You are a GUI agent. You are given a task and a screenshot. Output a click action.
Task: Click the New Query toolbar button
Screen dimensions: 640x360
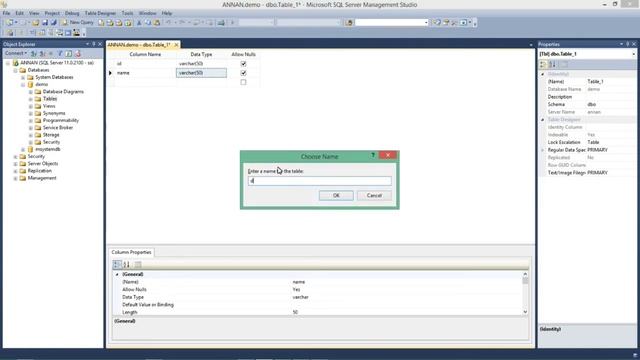pyautogui.click(x=77, y=22)
